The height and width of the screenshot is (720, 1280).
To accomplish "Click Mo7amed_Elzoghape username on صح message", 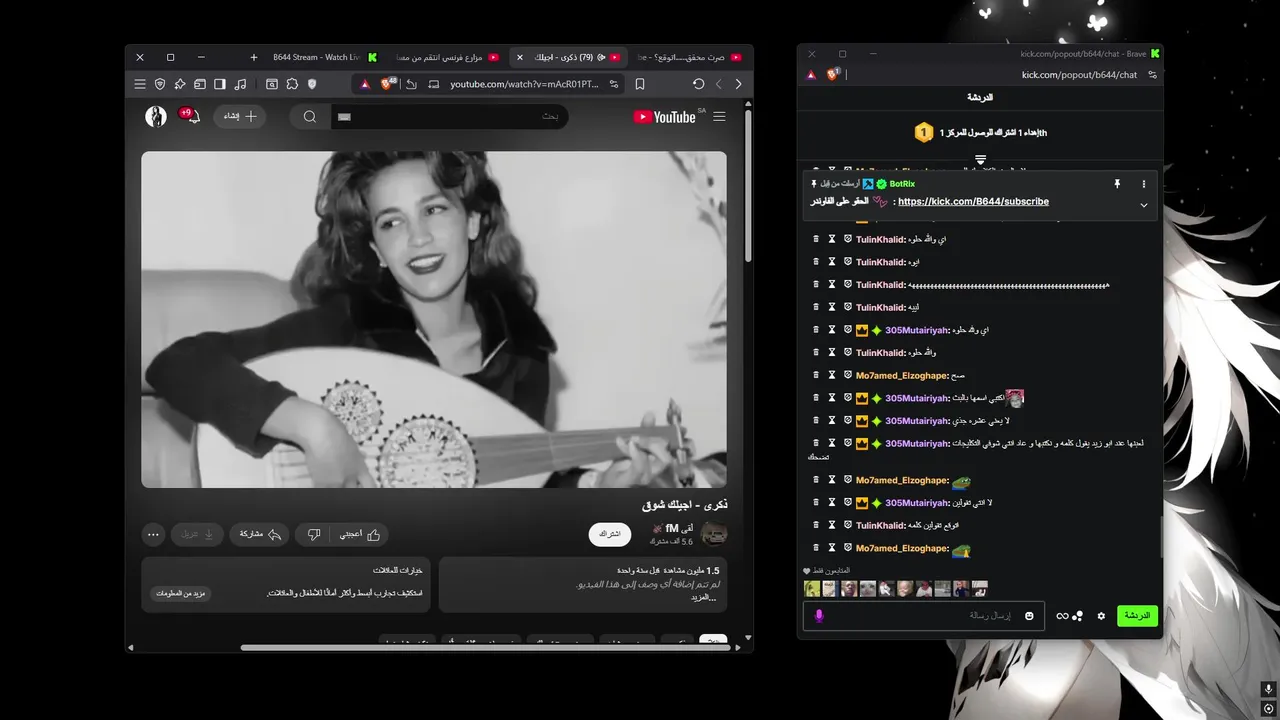I will 901,375.
